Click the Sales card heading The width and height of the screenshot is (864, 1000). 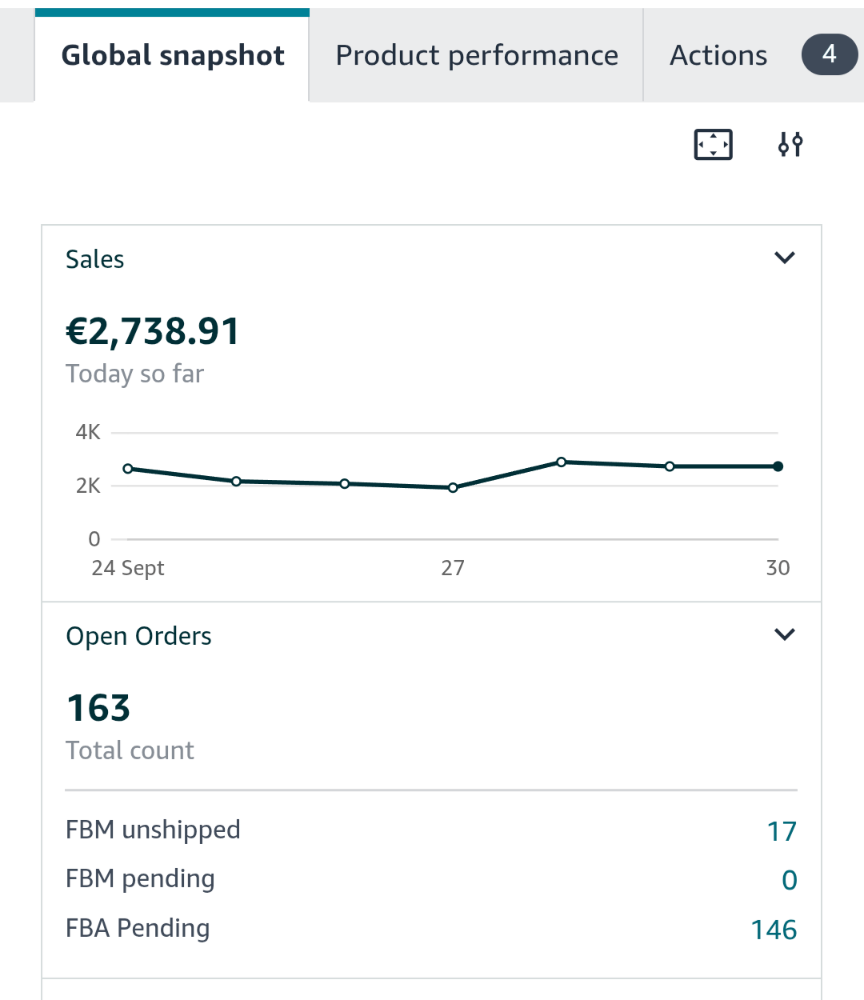[x=94, y=259]
